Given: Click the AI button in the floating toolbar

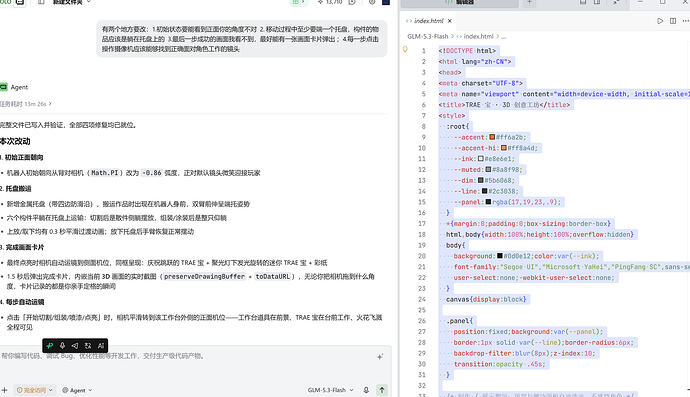Looking at the screenshot, I should coord(101,346).
